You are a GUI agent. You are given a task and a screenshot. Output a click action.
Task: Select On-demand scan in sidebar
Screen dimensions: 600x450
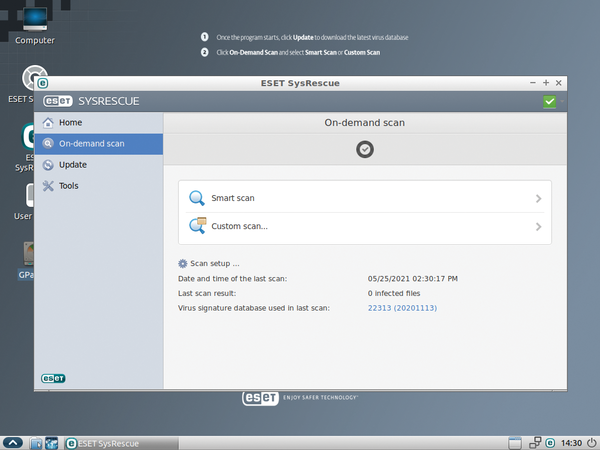tap(99, 144)
